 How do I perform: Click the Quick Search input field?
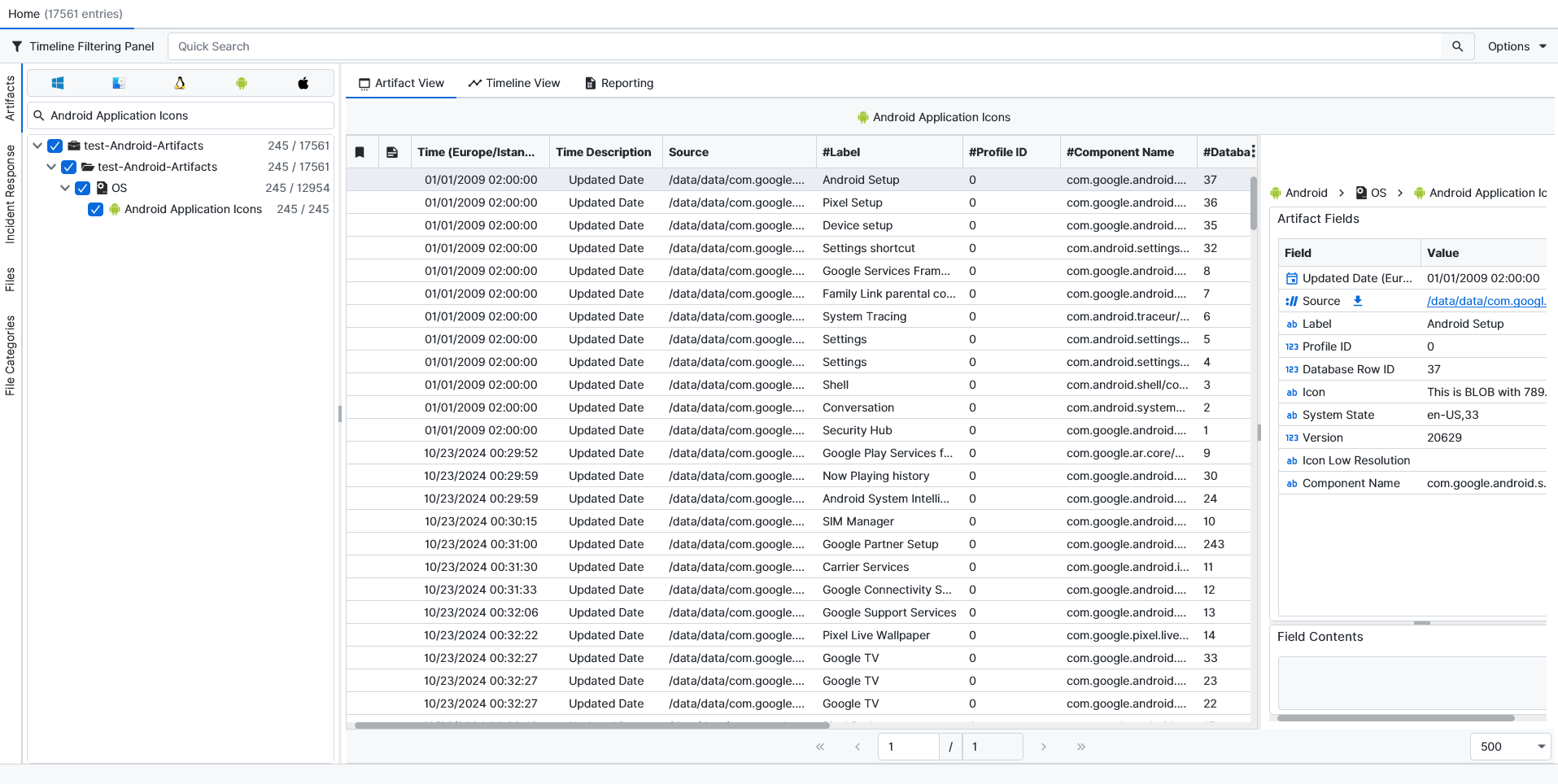(804, 46)
